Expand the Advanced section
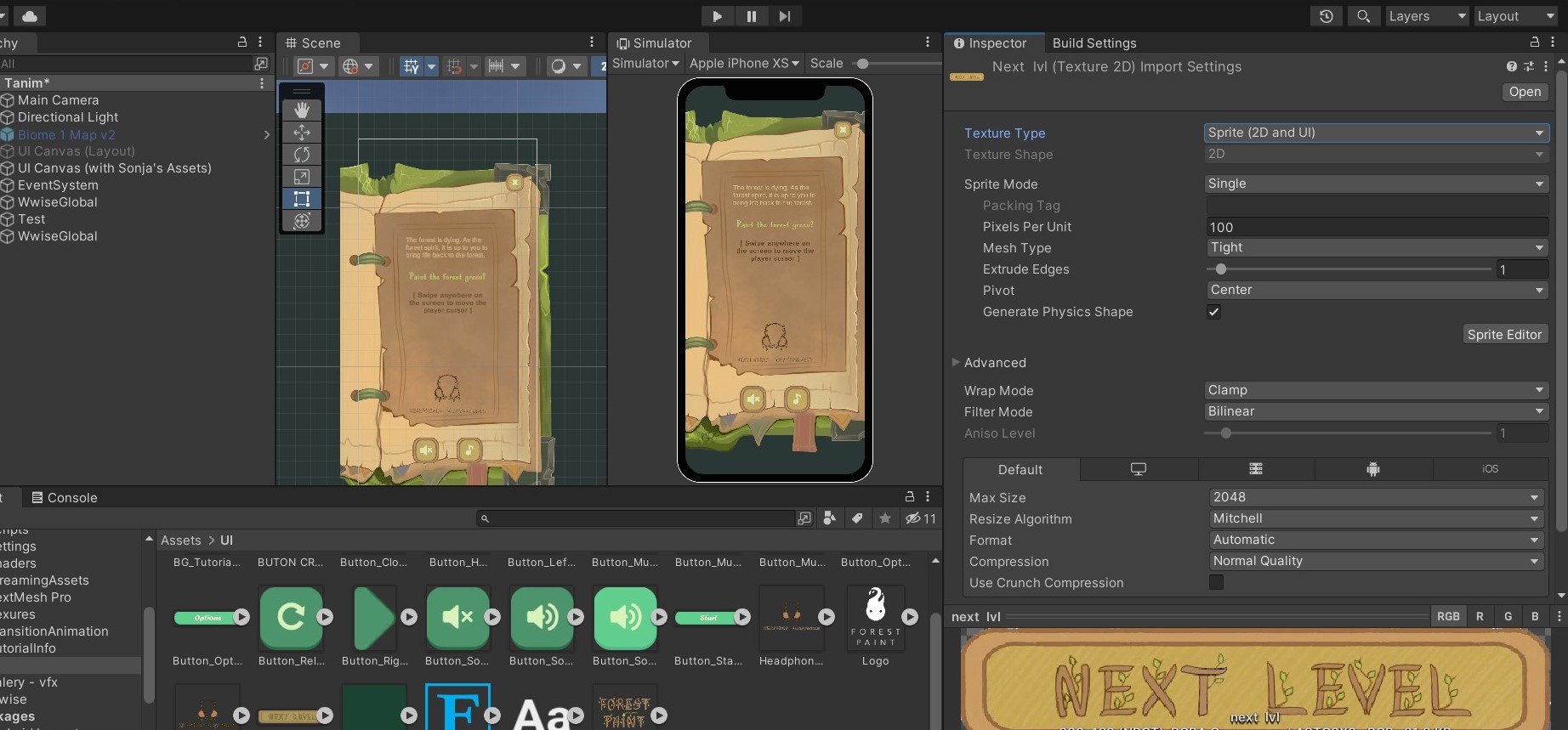The height and width of the screenshot is (730, 1568). [x=956, y=362]
